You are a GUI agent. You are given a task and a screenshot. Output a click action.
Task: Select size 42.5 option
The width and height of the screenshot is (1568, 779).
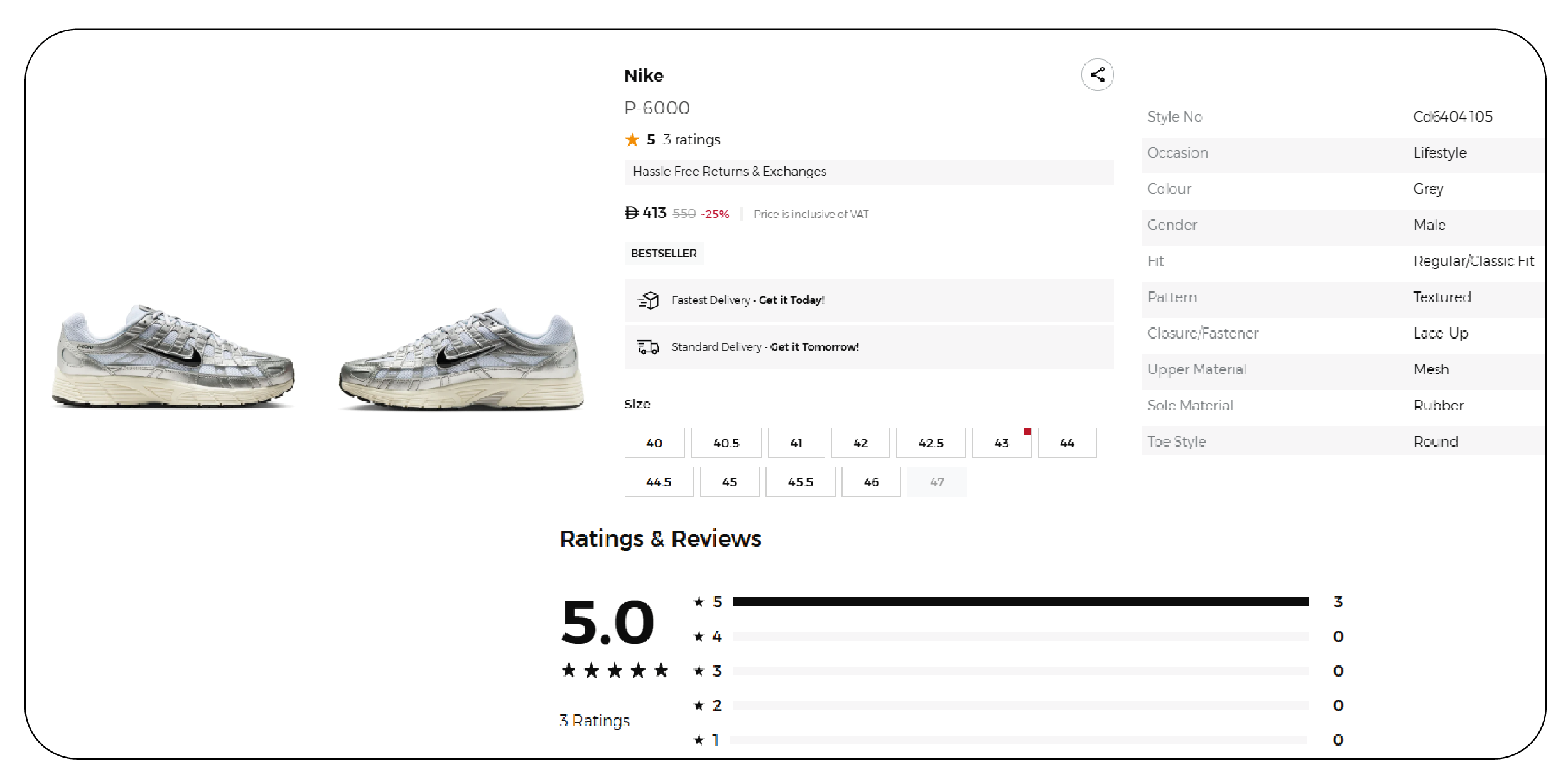[931, 443]
